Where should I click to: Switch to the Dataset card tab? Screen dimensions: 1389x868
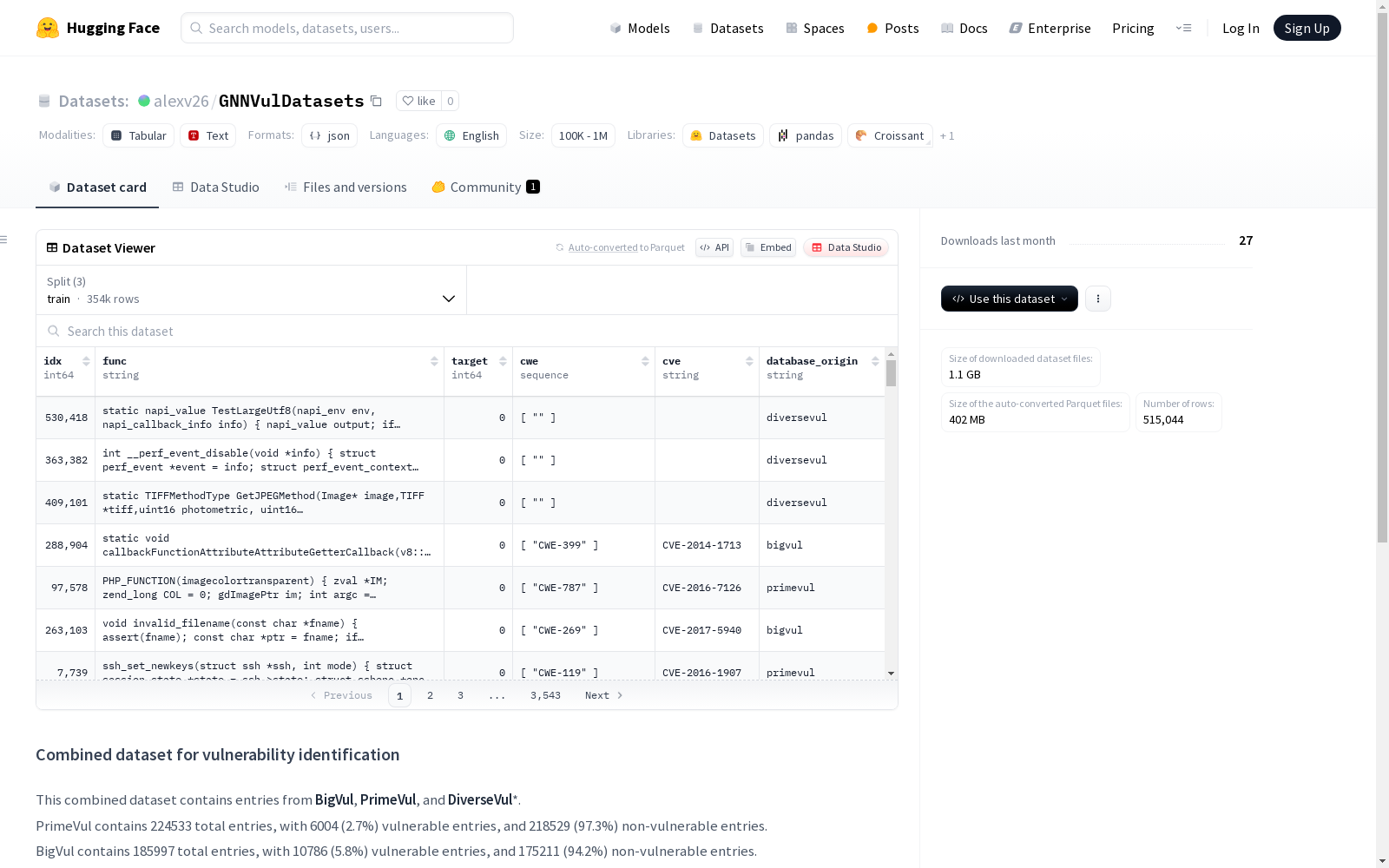pyautogui.click(x=97, y=187)
